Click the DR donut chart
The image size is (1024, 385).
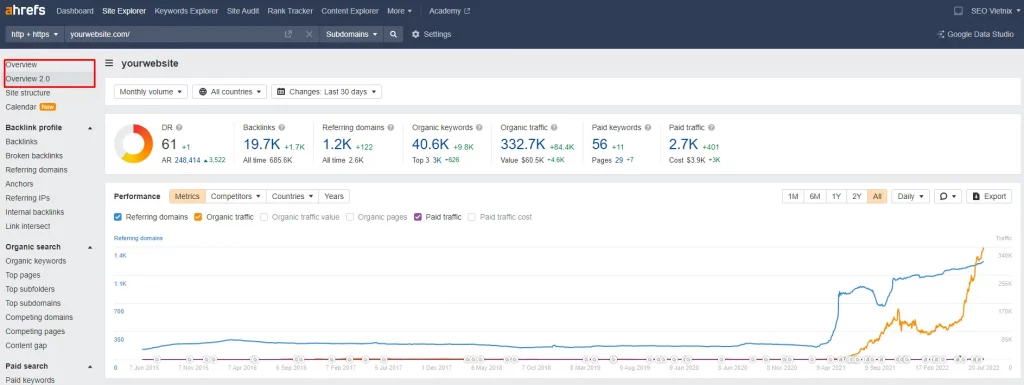(133, 143)
